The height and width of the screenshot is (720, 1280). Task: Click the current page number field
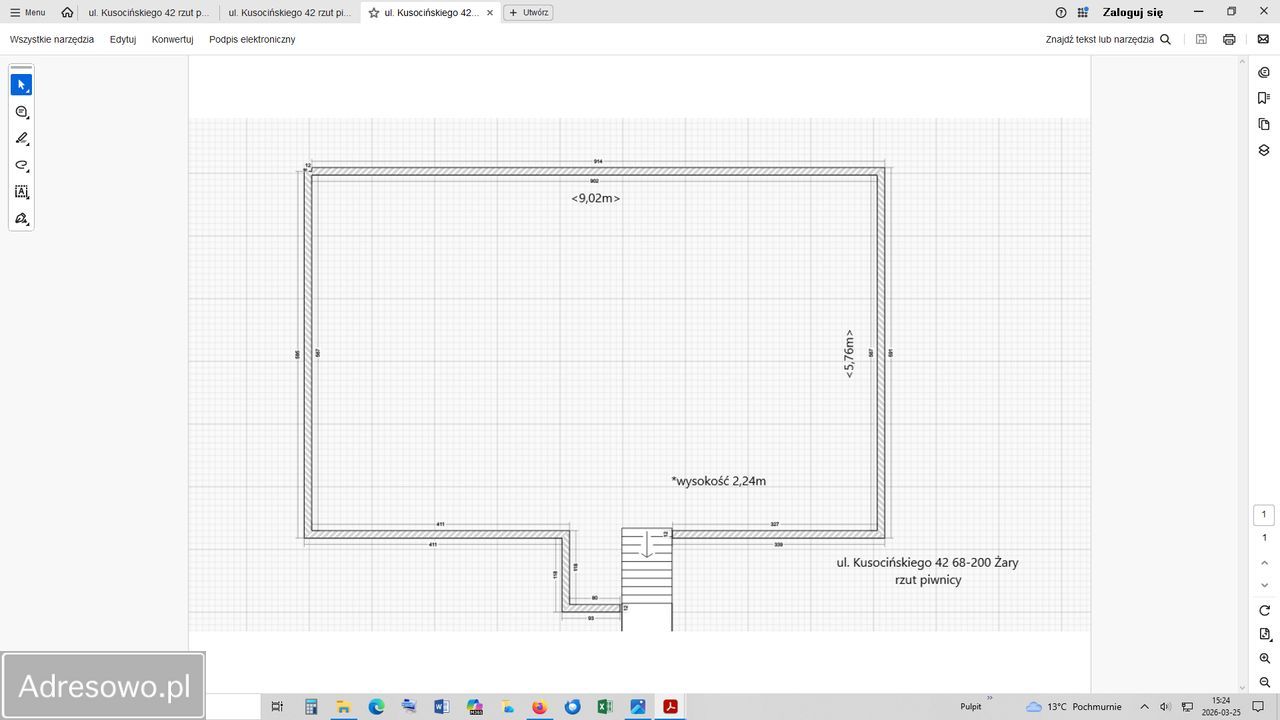coord(1263,515)
